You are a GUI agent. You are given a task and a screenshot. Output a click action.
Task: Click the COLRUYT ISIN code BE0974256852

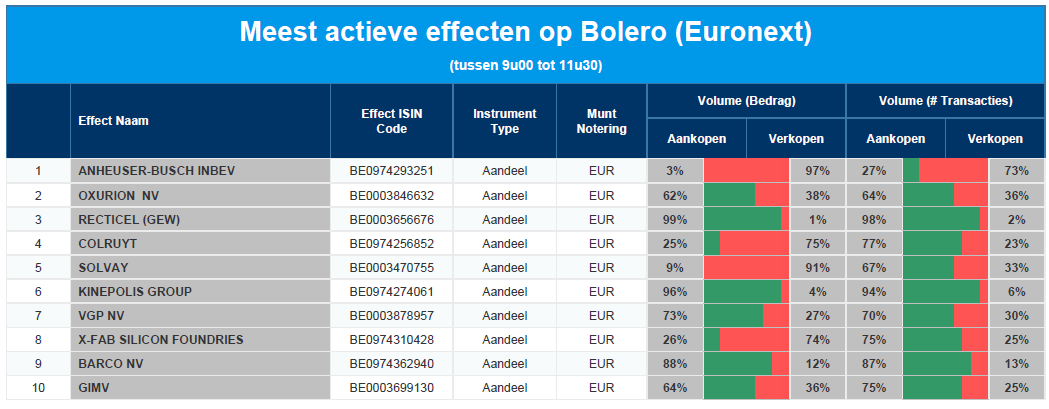pos(391,244)
